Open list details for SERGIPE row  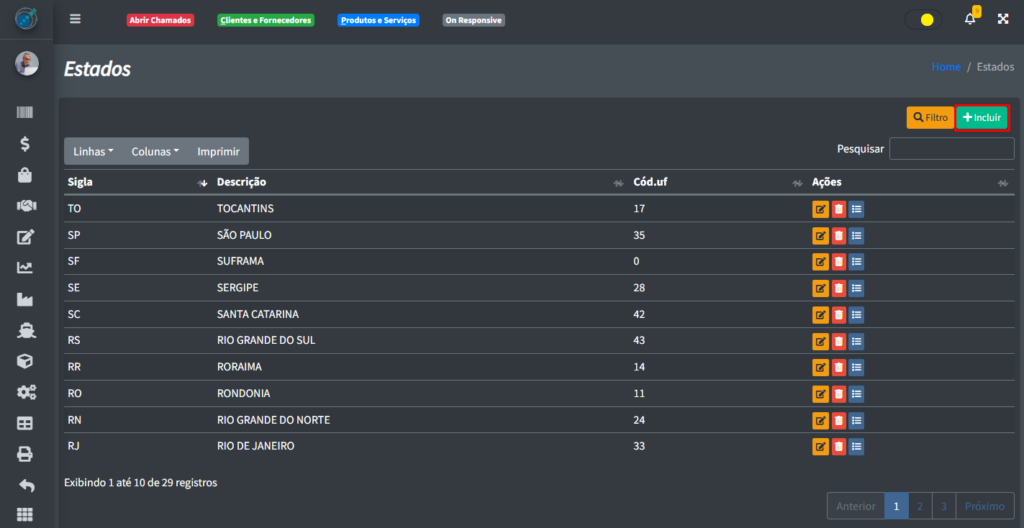tap(856, 288)
